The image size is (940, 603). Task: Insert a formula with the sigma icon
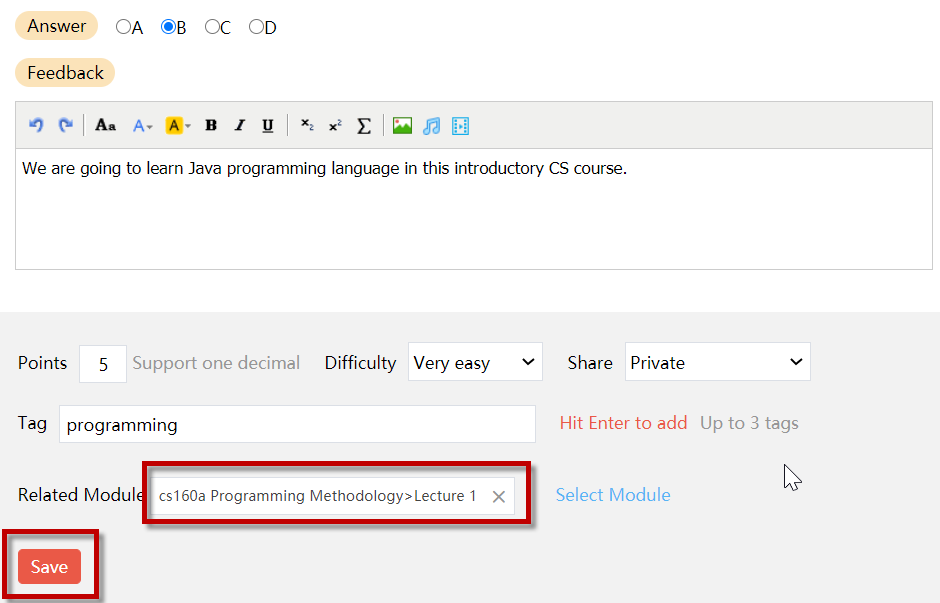pyautogui.click(x=364, y=126)
